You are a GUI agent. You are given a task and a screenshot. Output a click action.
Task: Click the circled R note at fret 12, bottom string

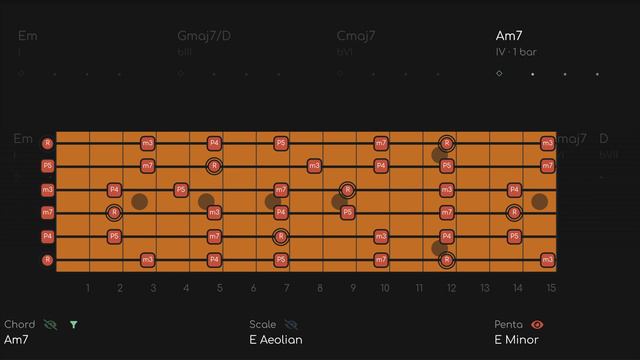(447, 260)
